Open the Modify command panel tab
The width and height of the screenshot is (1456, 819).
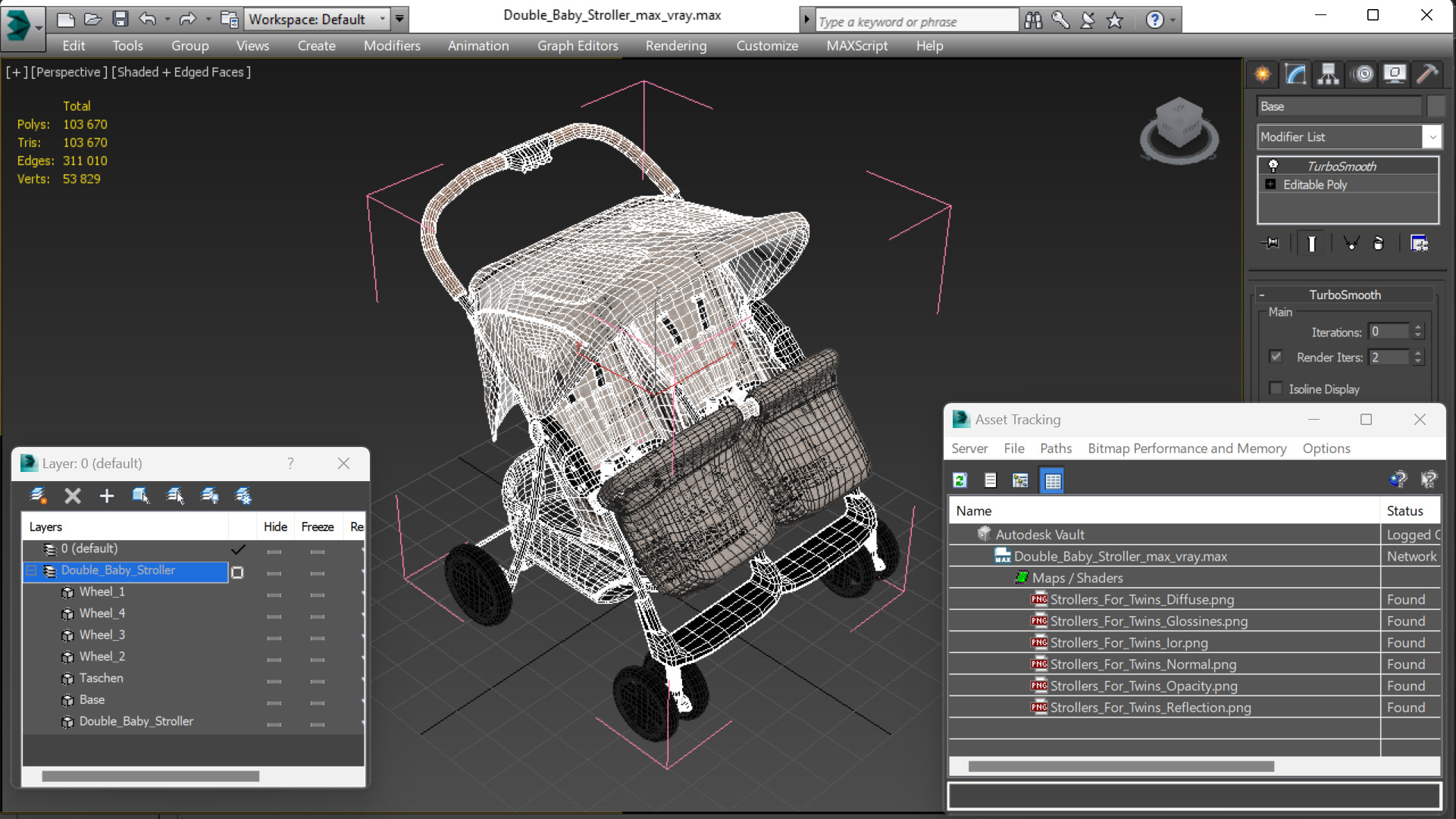tap(1295, 73)
